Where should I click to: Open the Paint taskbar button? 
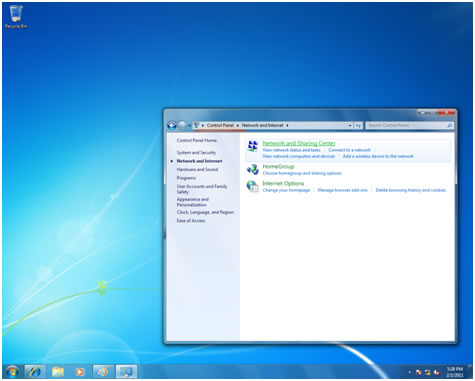coord(103,371)
